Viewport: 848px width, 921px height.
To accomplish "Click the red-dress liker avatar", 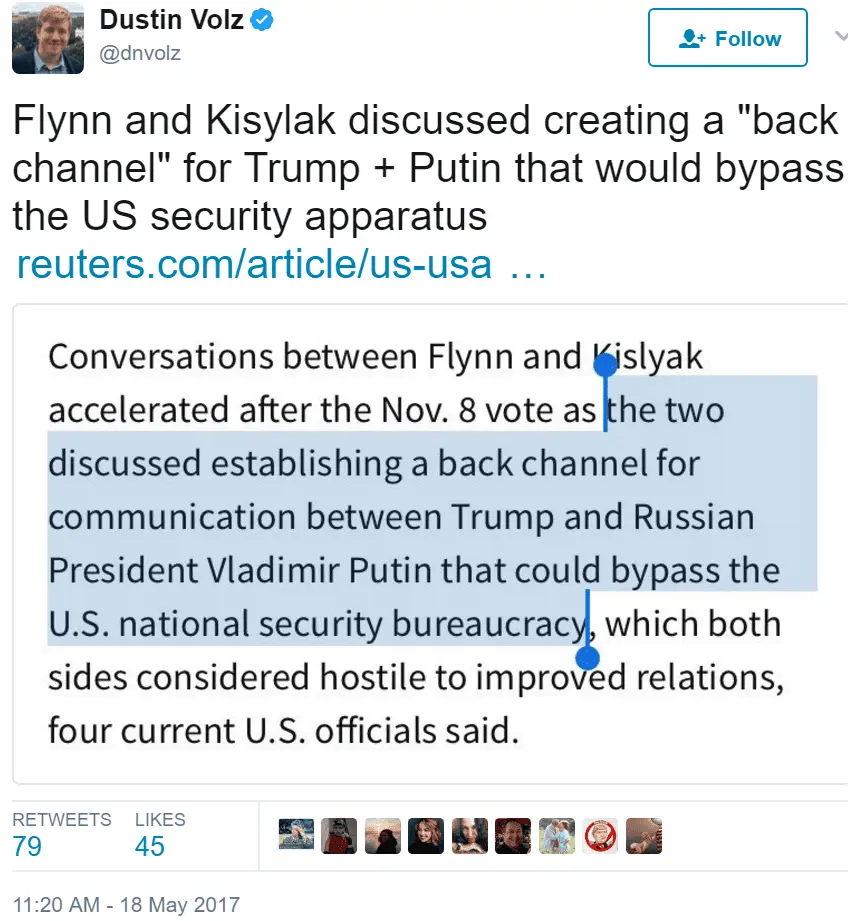I will coord(340,836).
